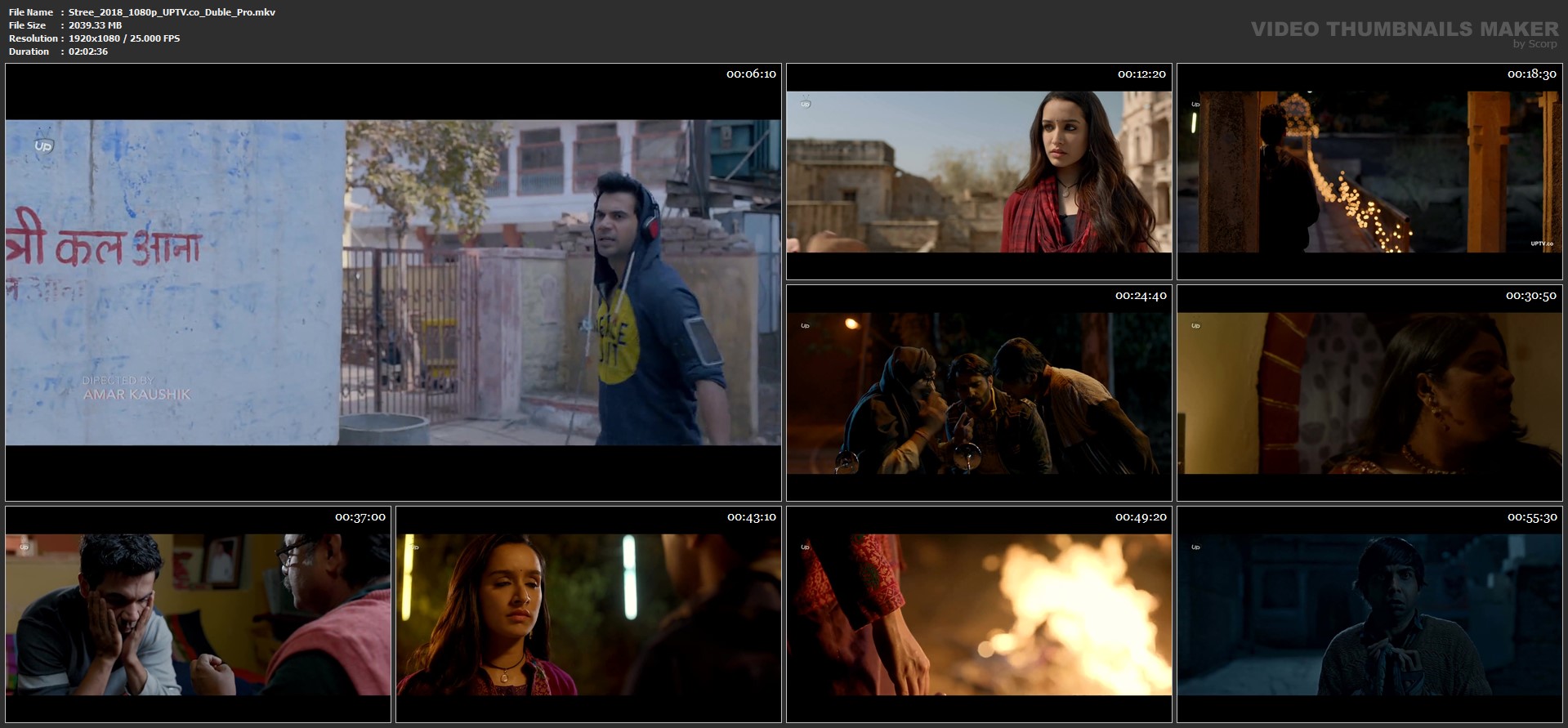
Task: Click the 00:06:10 timestamp text
Action: [x=751, y=74]
